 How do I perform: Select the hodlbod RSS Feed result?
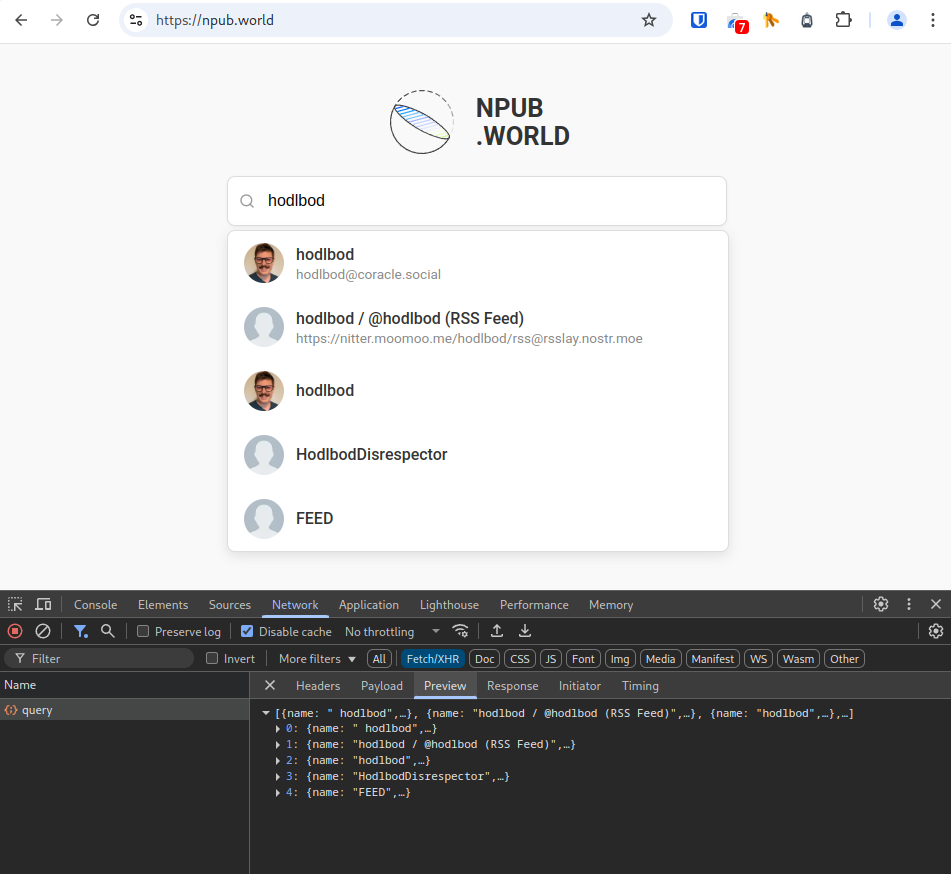[478, 327]
